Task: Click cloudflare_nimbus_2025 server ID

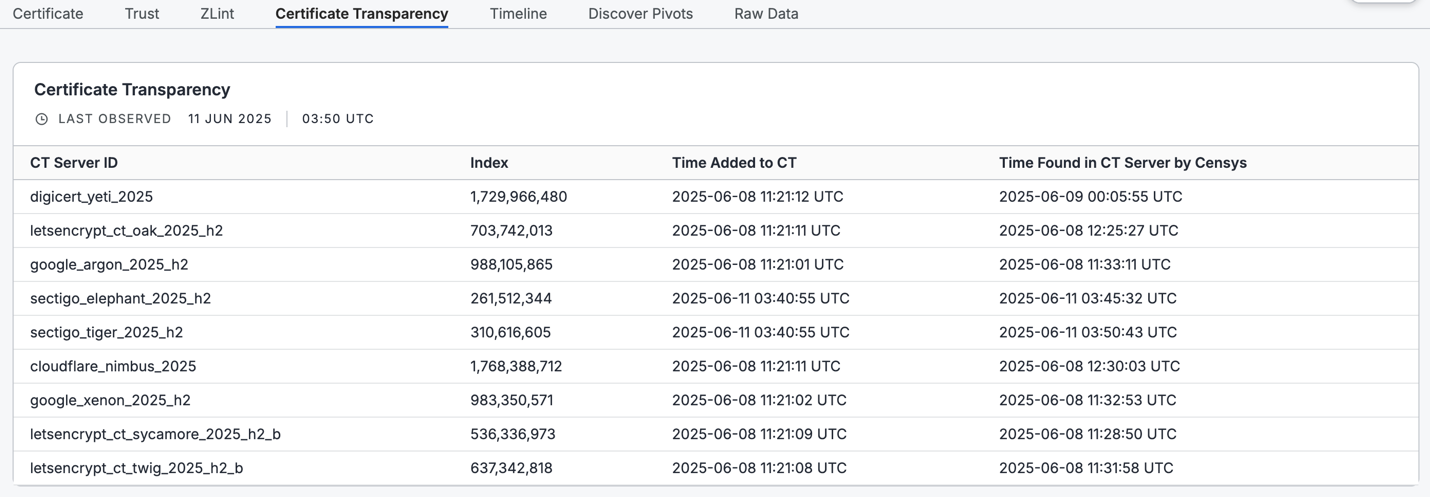Action: pyautogui.click(x=113, y=367)
